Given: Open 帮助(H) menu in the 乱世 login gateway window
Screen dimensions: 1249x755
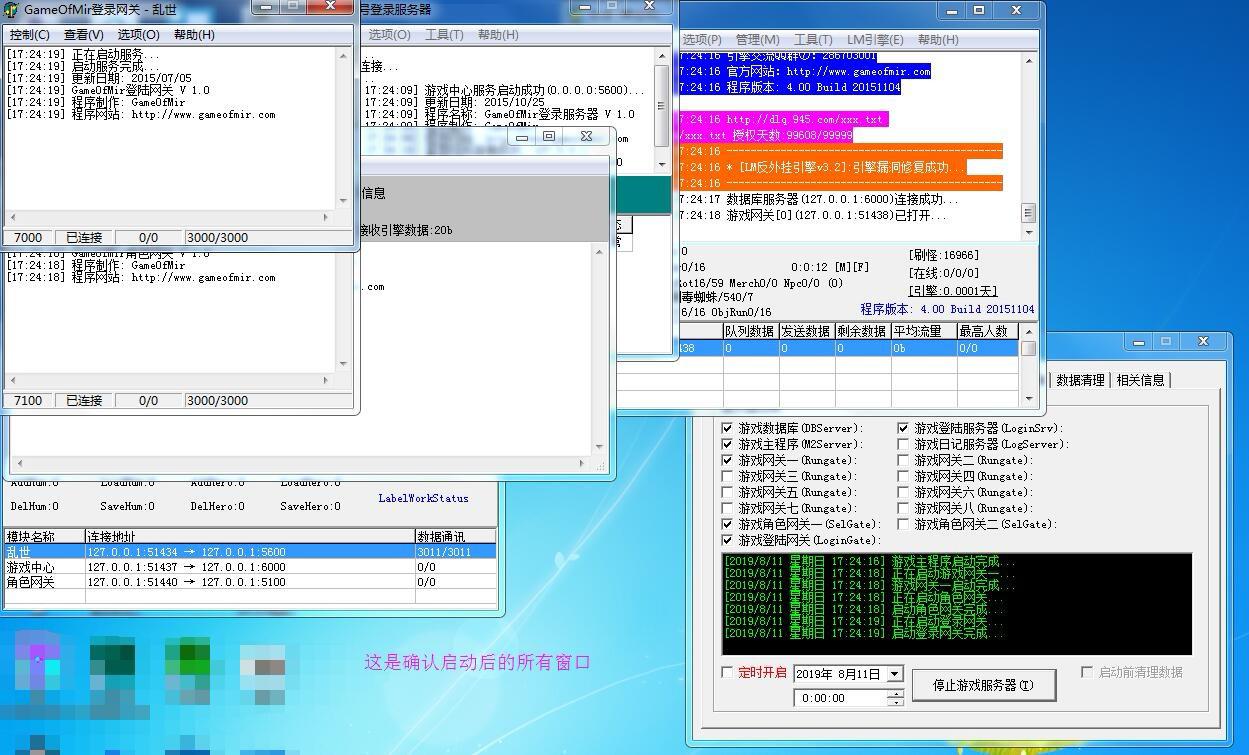Looking at the screenshot, I should [194, 34].
